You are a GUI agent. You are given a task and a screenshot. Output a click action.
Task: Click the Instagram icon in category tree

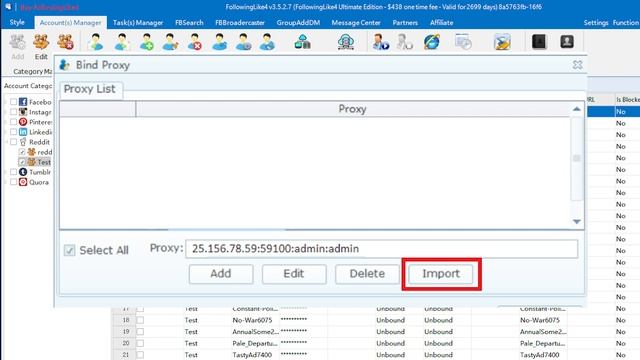coord(23,112)
